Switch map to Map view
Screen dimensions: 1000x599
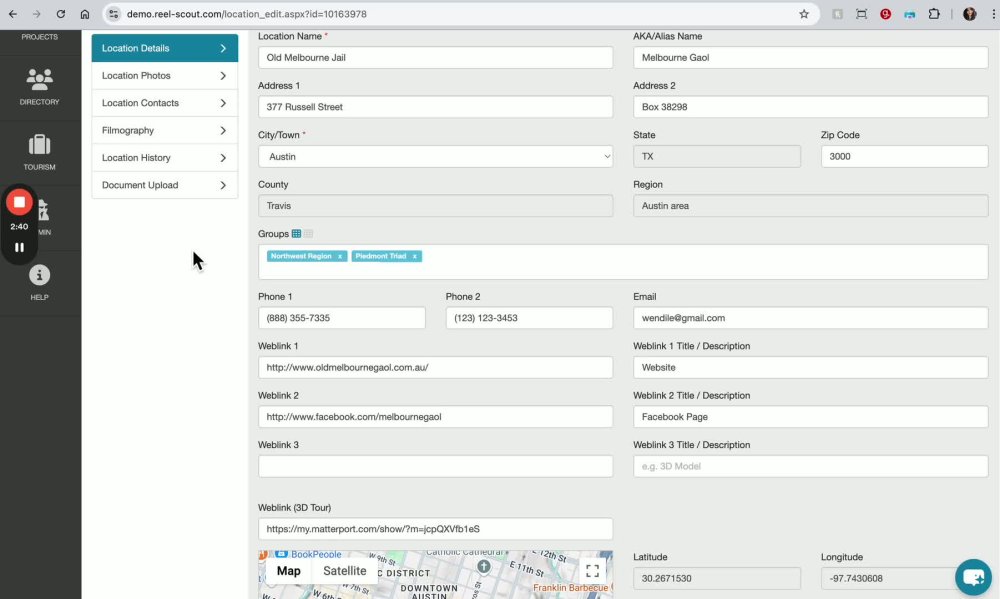pyautogui.click(x=288, y=571)
